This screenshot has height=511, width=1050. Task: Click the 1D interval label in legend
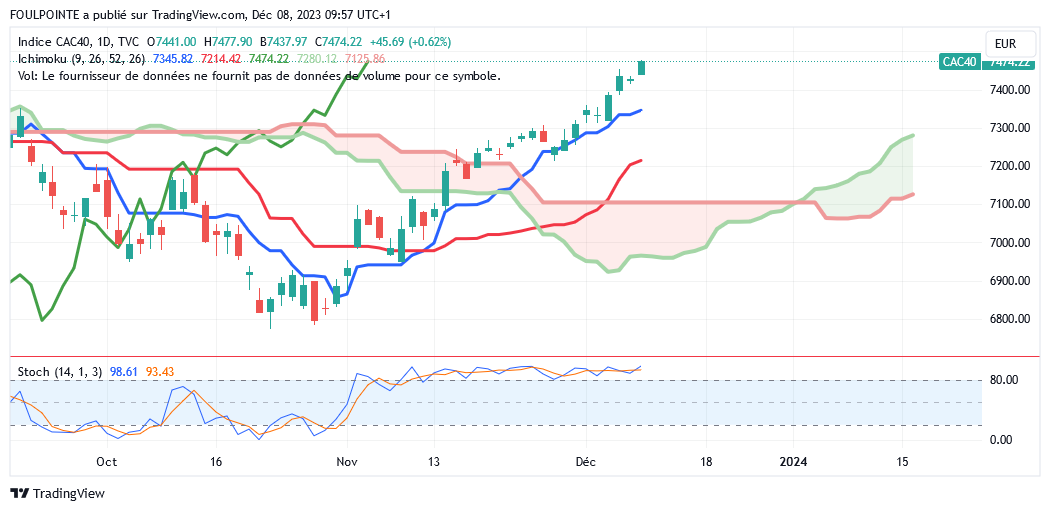(101, 42)
